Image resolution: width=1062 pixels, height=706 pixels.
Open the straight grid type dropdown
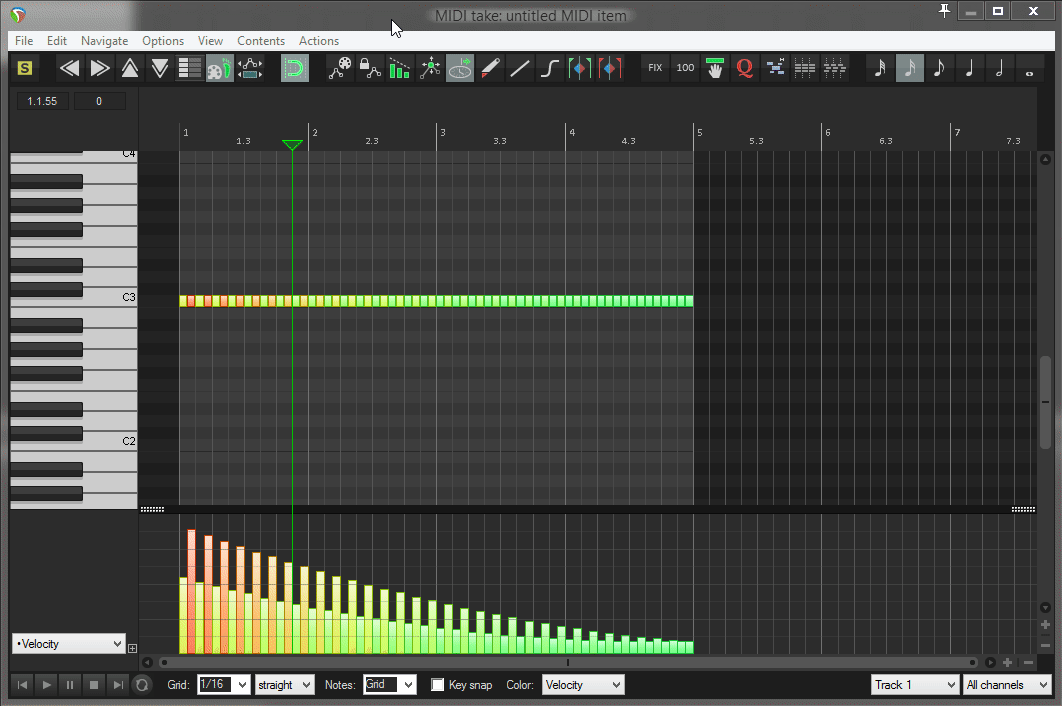click(284, 685)
